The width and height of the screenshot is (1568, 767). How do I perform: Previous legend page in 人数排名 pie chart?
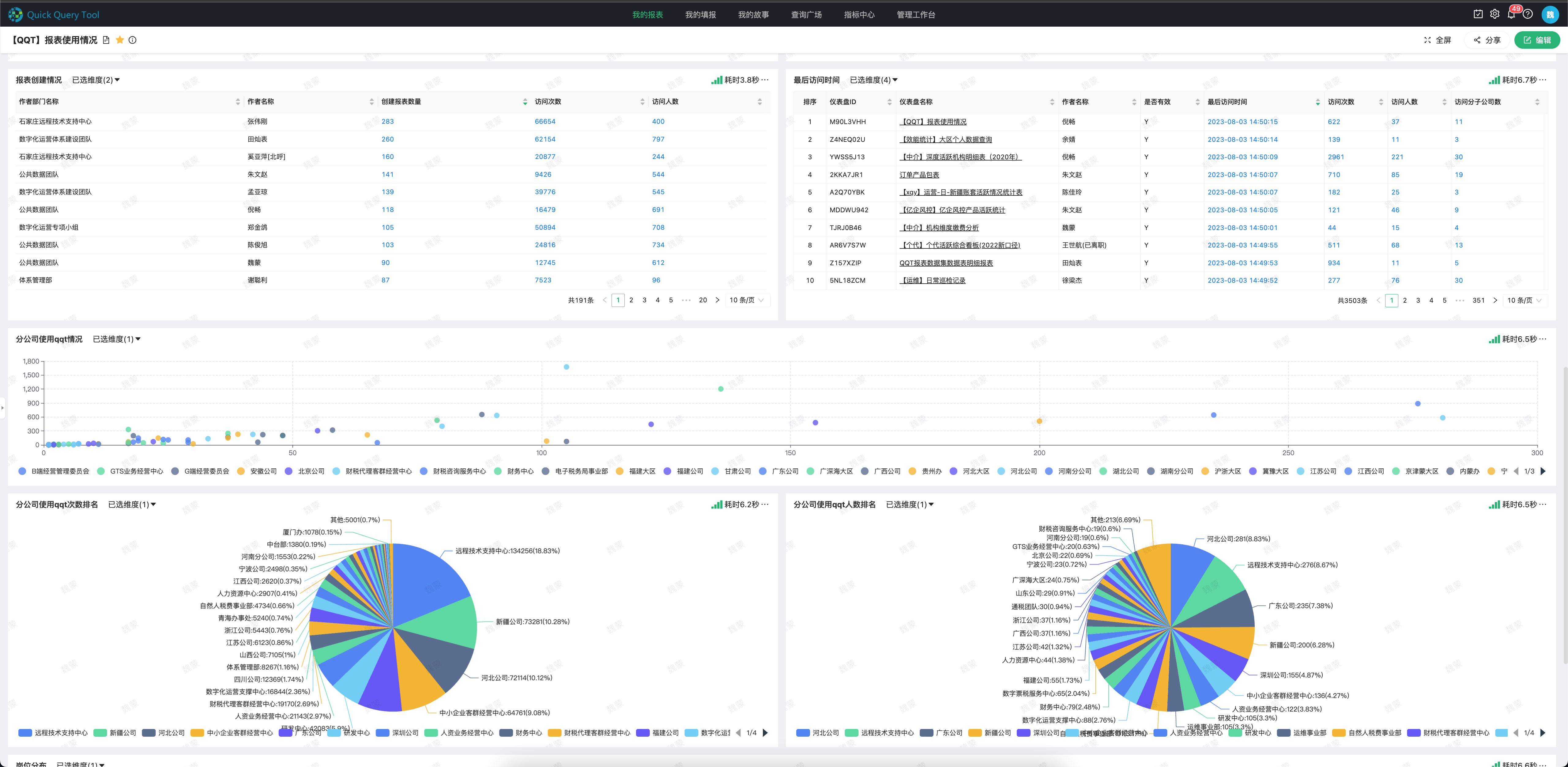[1516, 733]
